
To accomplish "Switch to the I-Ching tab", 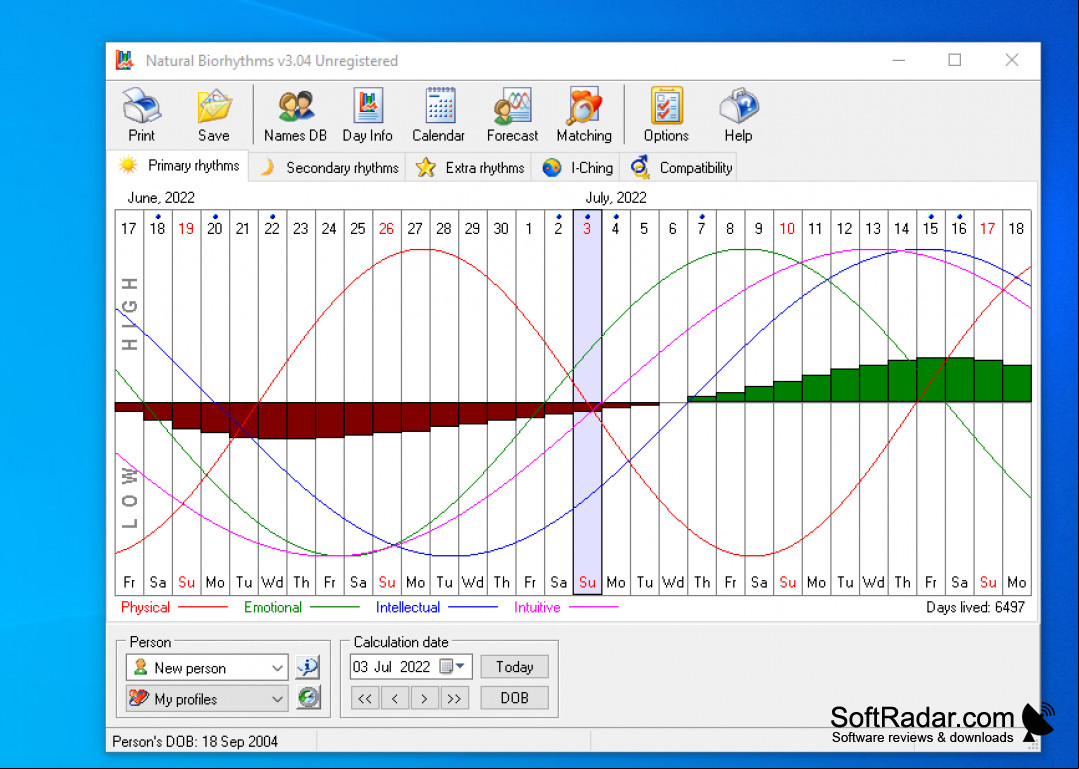I will [x=577, y=168].
